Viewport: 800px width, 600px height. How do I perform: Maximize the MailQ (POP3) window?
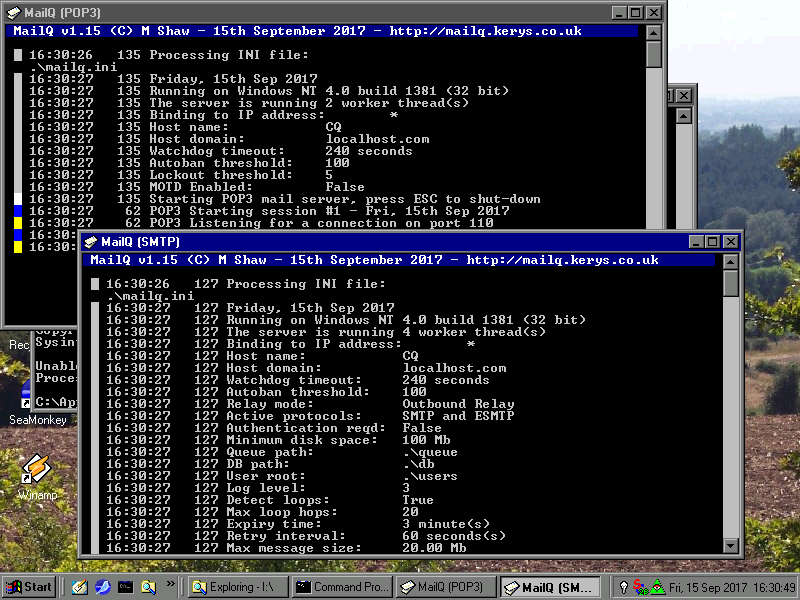coord(635,13)
